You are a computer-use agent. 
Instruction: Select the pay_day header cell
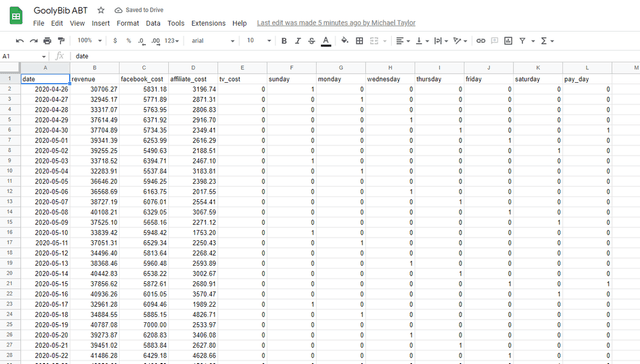[587, 79]
